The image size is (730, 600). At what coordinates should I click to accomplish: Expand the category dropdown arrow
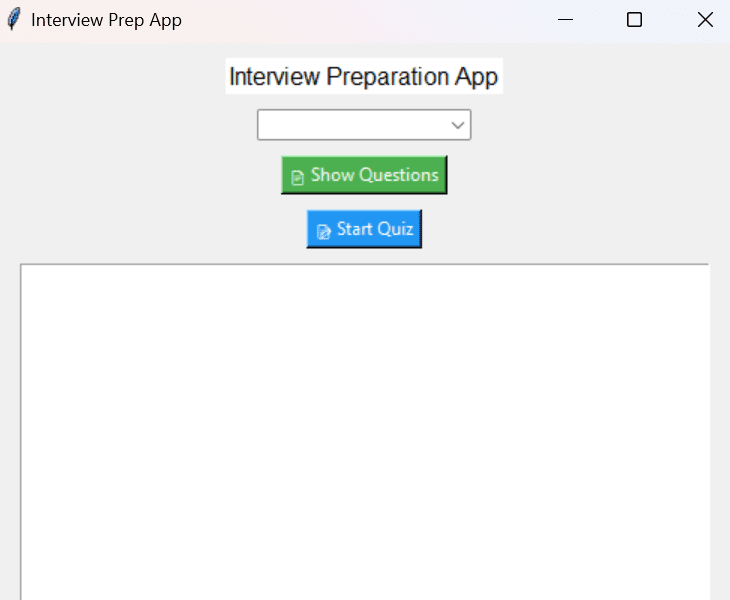458,125
